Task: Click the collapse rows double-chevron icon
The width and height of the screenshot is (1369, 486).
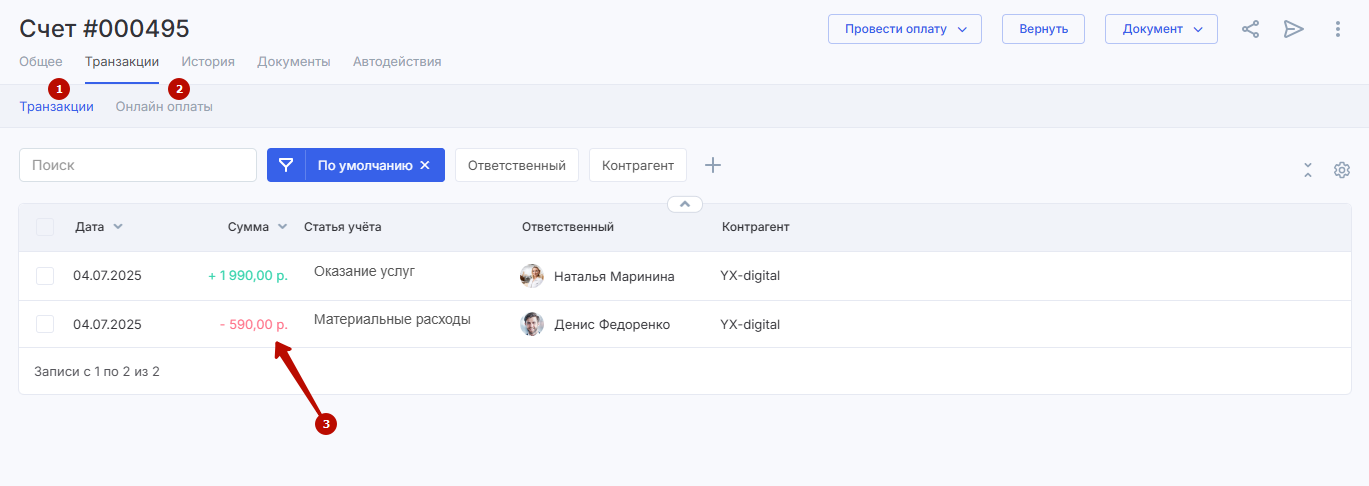Action: (1308, 170)
